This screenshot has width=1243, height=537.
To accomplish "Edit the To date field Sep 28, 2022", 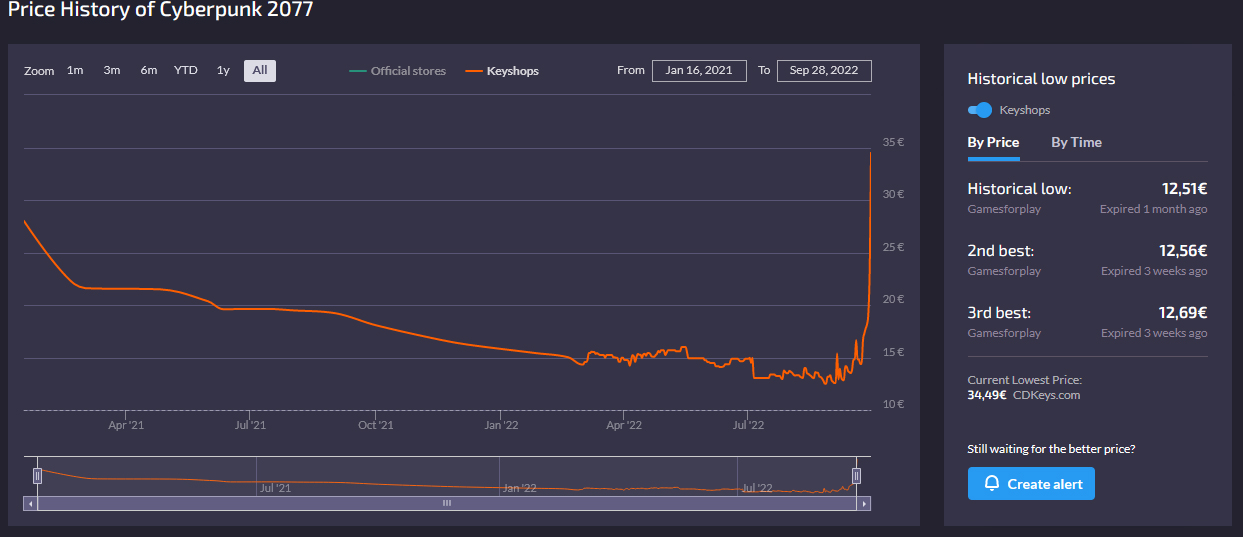I will coord(824,70).
